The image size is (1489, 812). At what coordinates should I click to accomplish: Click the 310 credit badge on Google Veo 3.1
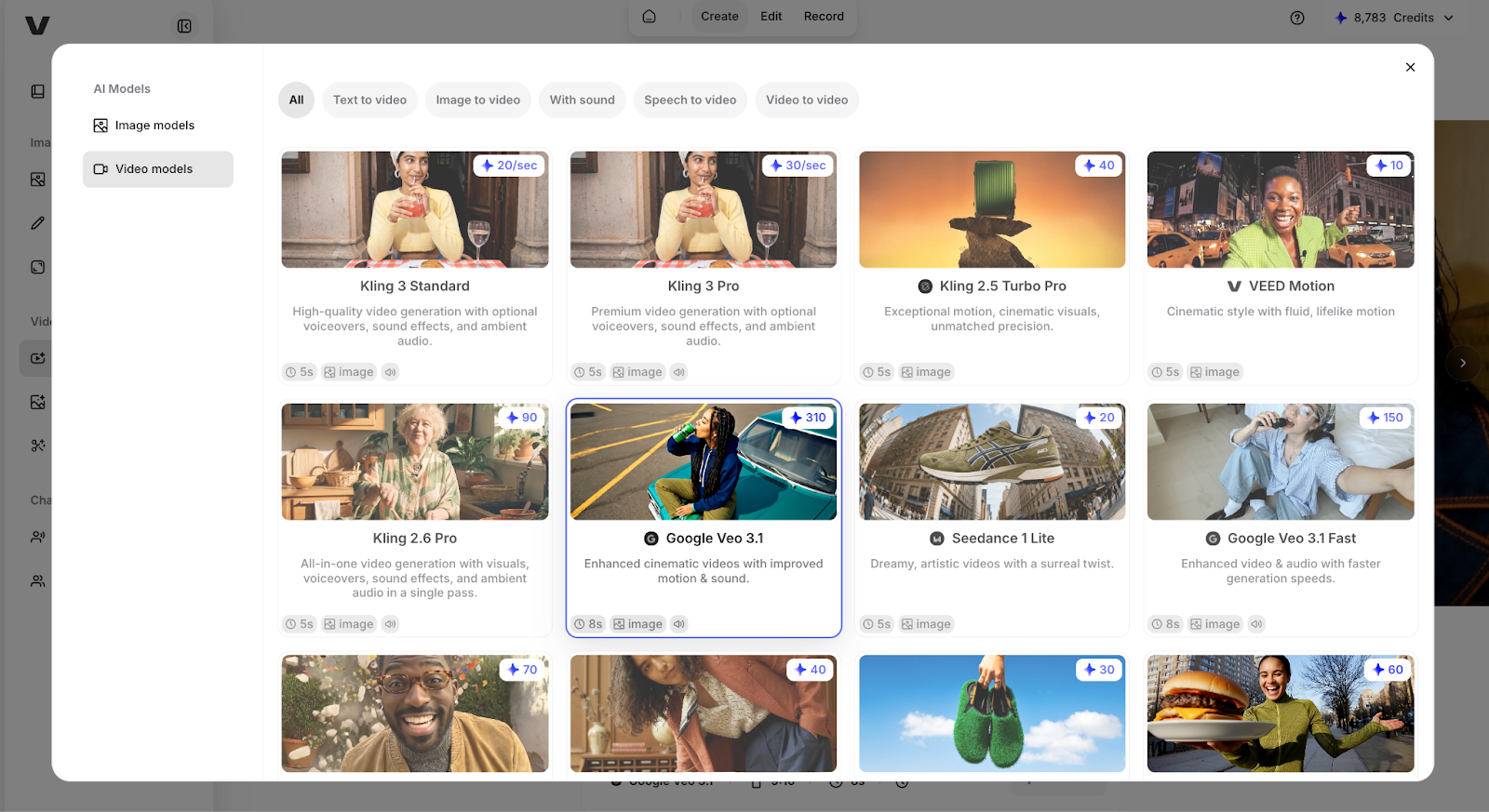(x=807, y=418)
